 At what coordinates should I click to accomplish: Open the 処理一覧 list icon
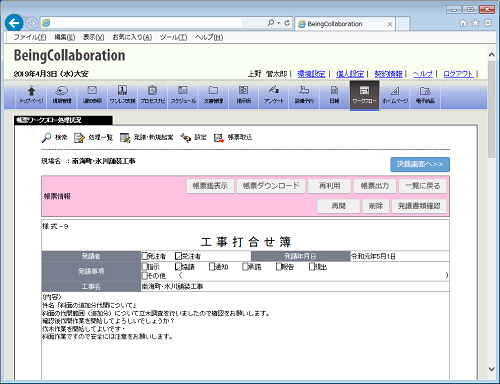pos(79,138)
